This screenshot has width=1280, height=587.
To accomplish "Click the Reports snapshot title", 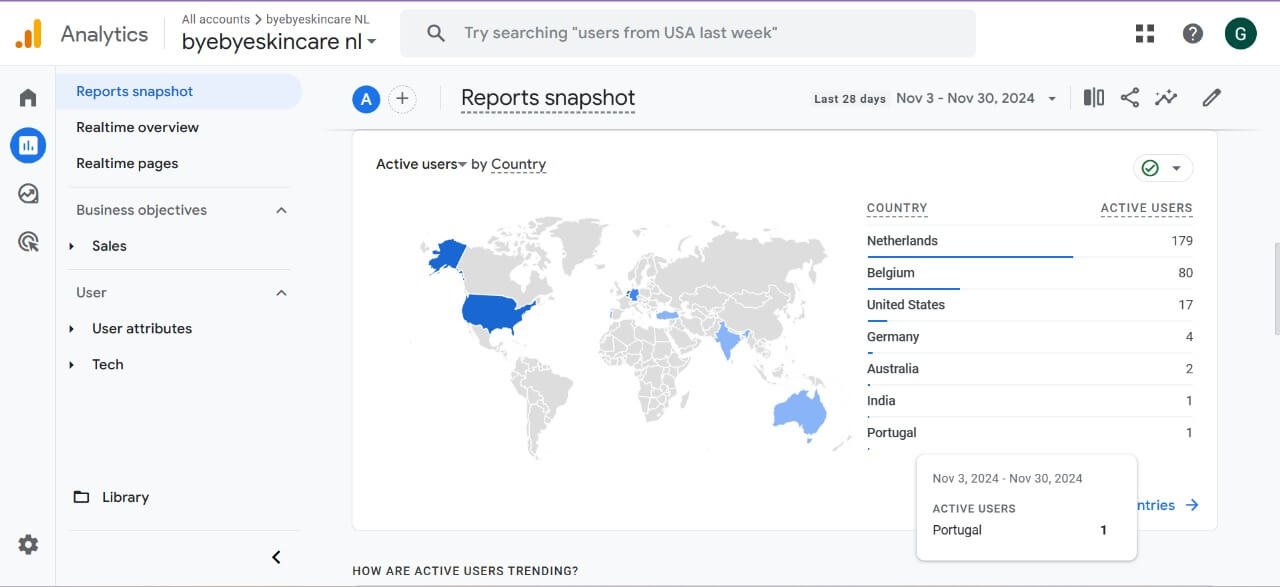I will click(548, 98).
